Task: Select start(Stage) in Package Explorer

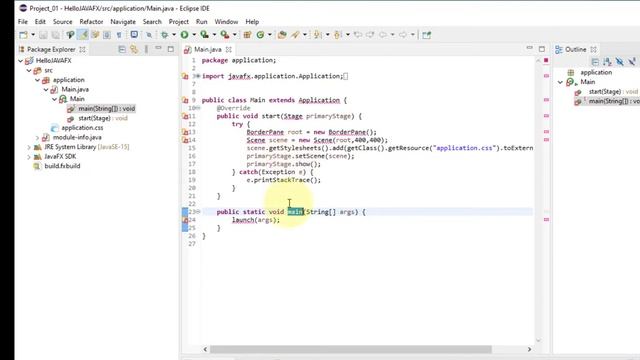Action: 103,118
